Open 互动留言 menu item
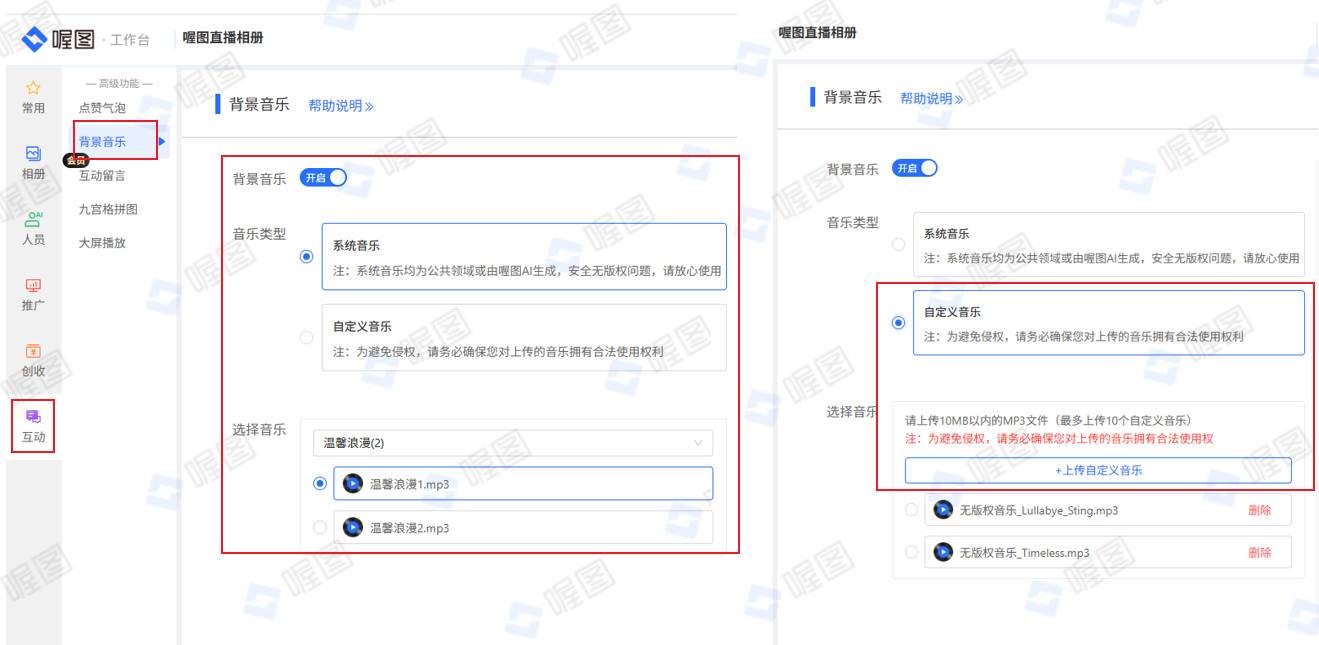Image resolution: width=1319 pixels, height=645 pixels. 102,176
